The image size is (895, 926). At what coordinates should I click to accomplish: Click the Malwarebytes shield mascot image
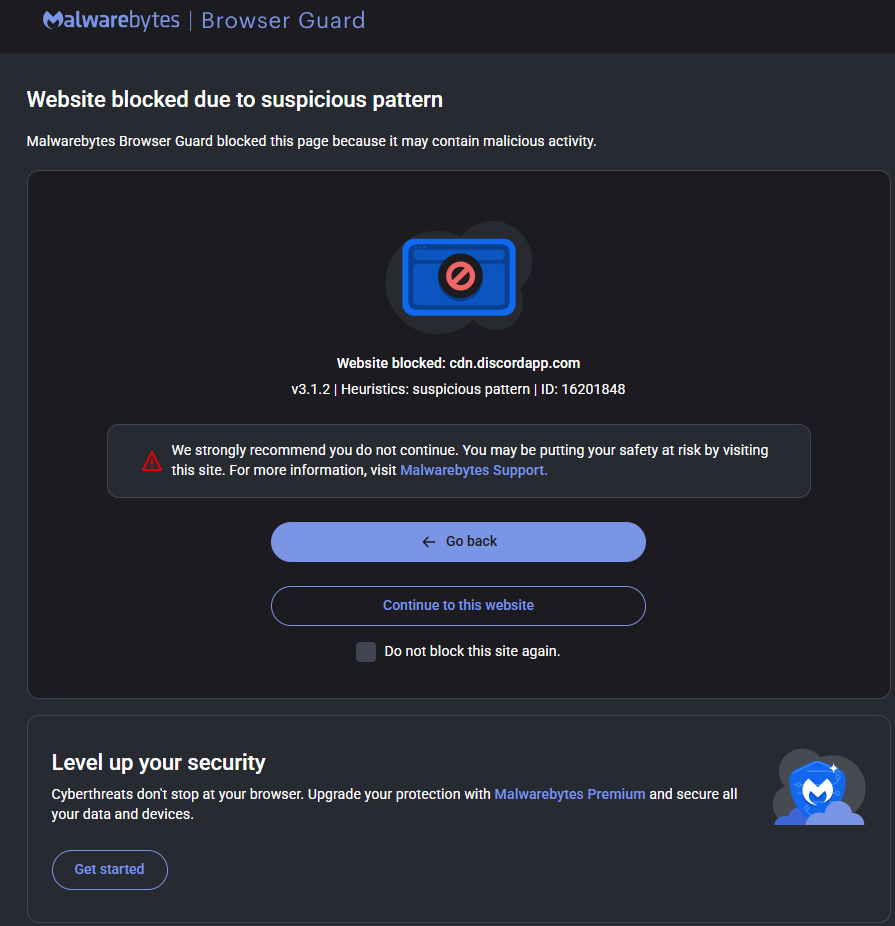click(x=819, y=788)
